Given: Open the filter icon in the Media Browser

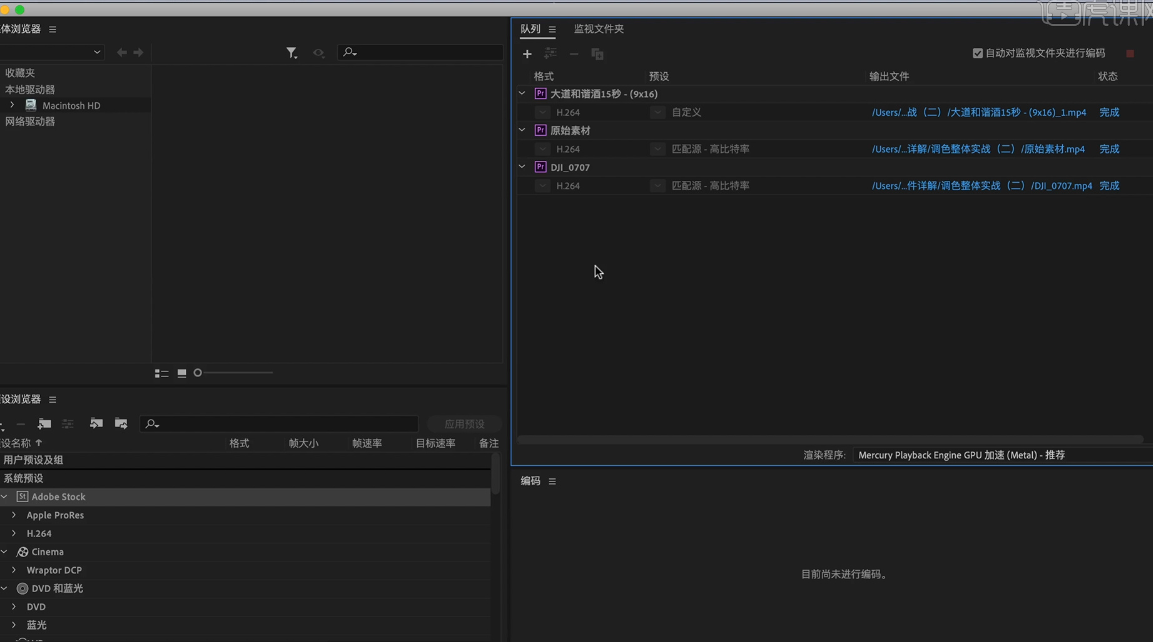Looking at the screenshot, I should [292, 52].
